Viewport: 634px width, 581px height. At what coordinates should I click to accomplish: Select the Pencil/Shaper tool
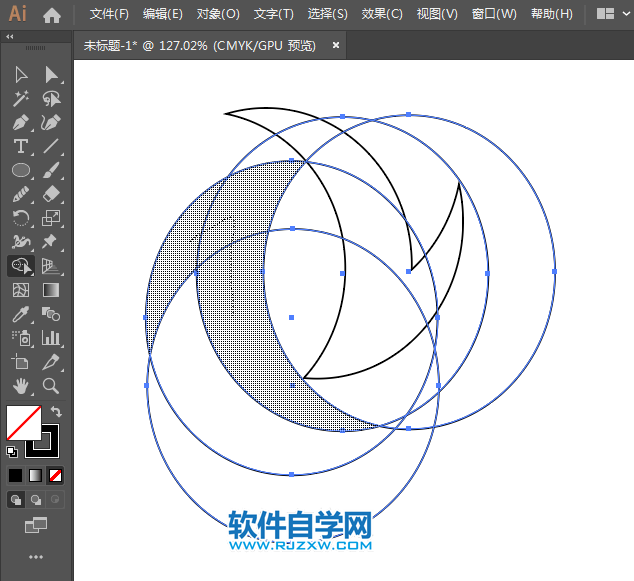[x=21, y=194]
